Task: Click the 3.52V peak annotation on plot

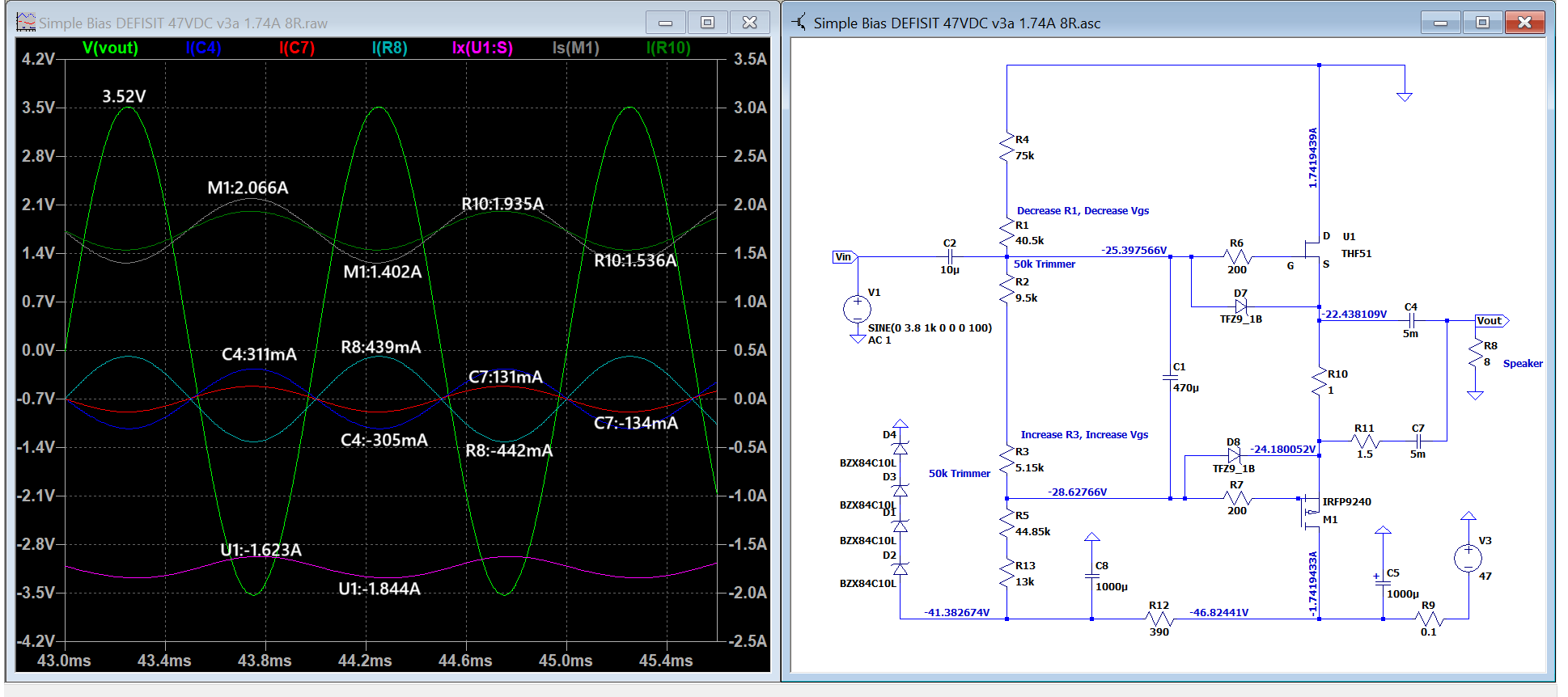Action: pyautogui.click(x=124, y=96)
